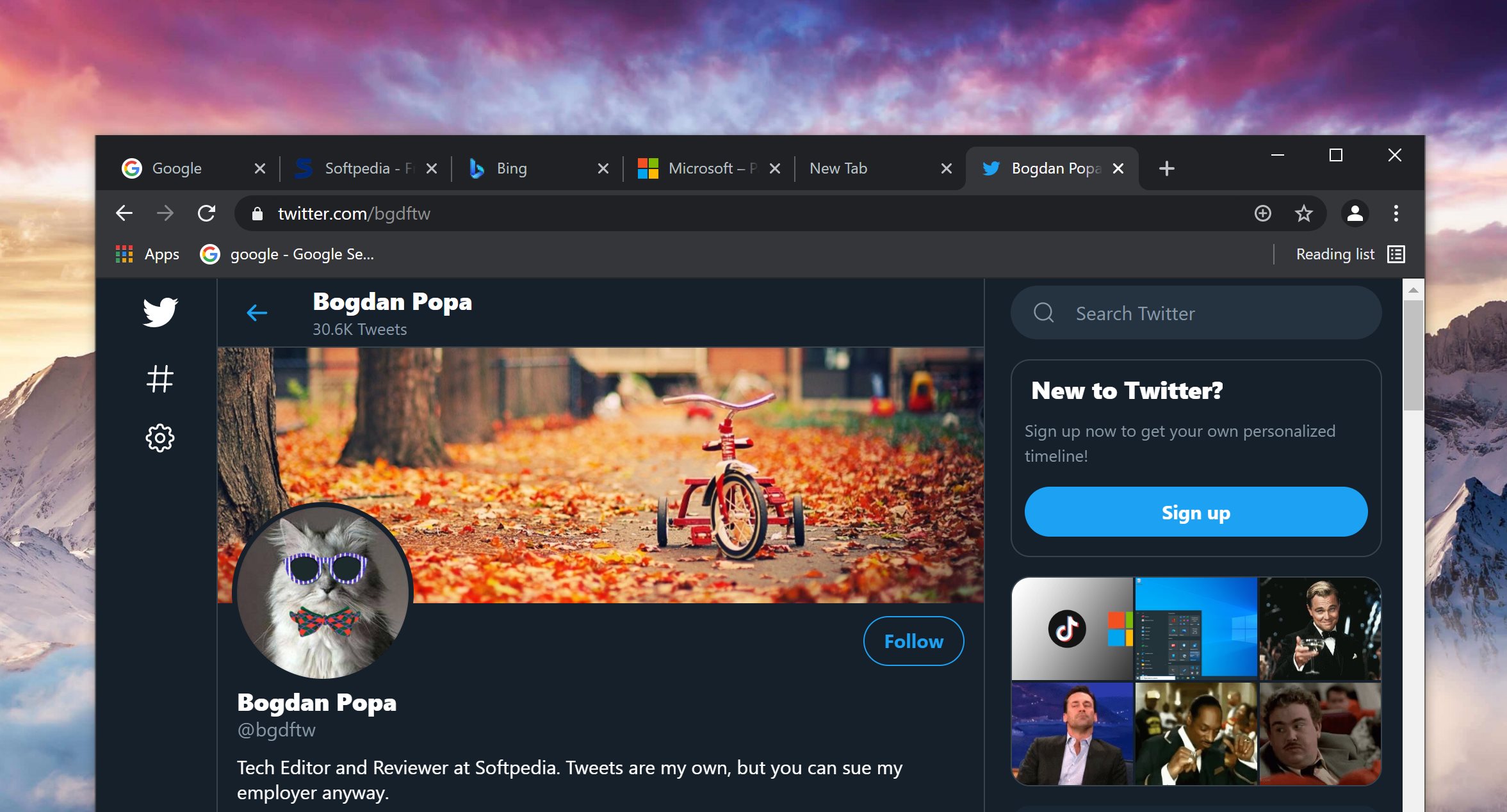Click the back arrow on Bogdan Popa's profile
This screenshot has width=1507, height=812.
tap(257, 313)
